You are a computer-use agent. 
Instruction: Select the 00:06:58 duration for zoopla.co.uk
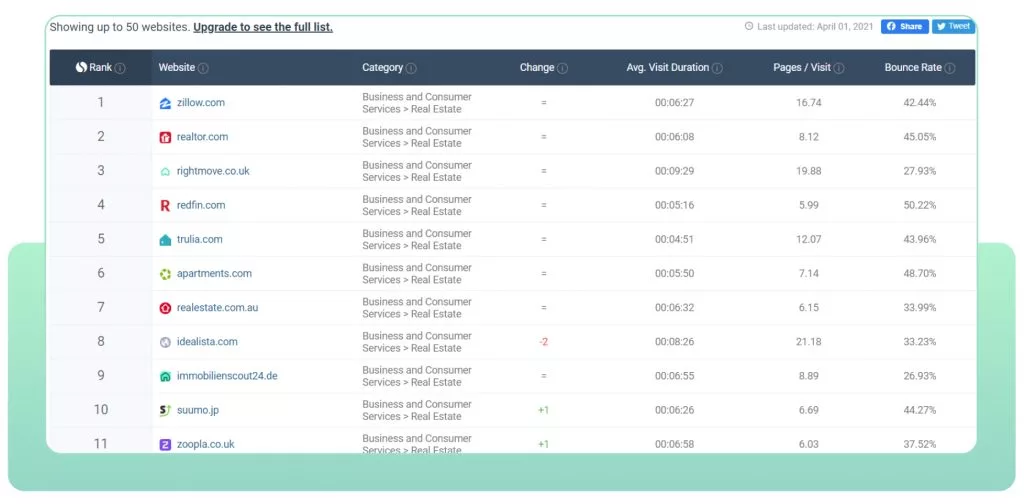(675, 444)
